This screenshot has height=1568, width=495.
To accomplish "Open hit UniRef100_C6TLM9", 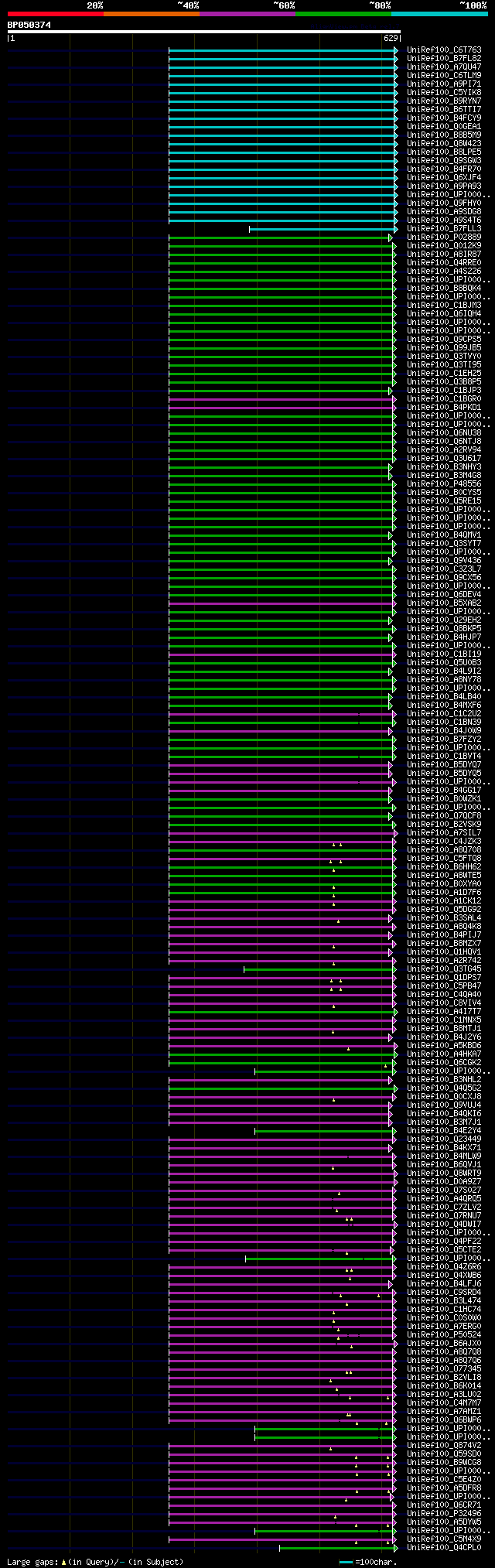I will click(444, 76).
